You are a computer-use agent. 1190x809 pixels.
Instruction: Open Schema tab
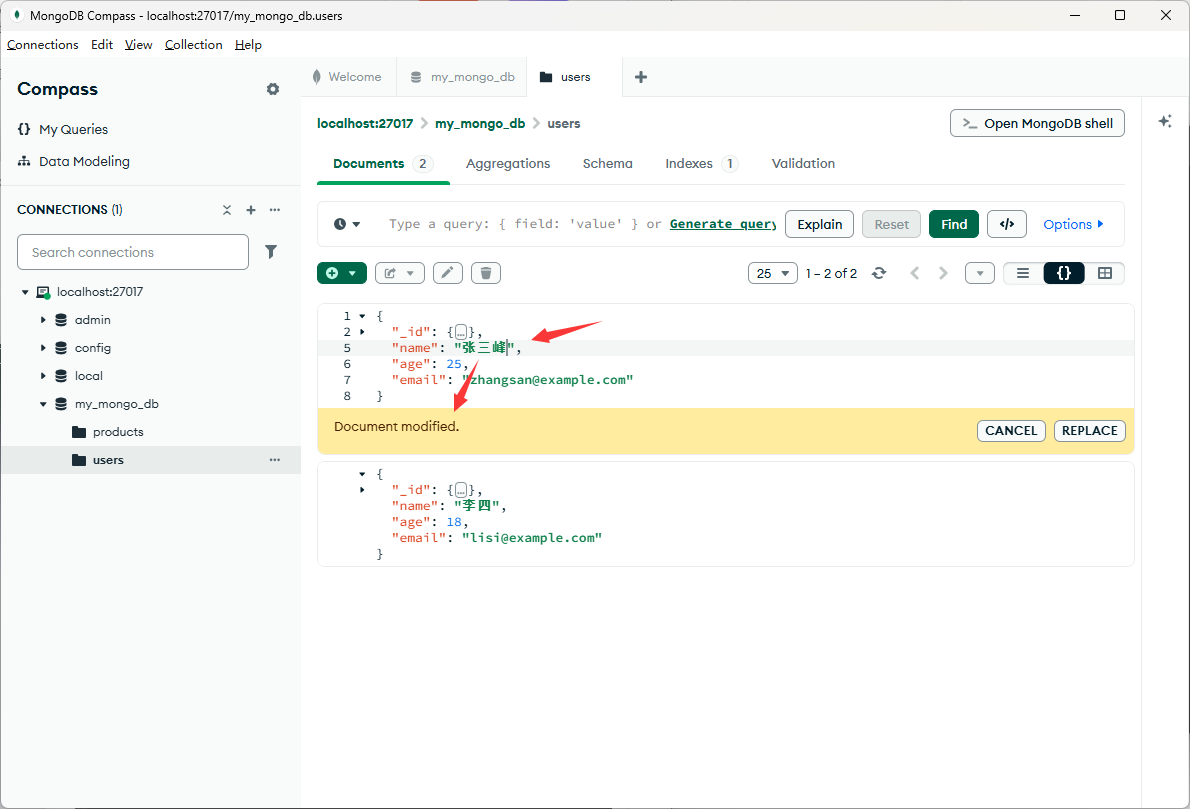click(x=607, y=164)
